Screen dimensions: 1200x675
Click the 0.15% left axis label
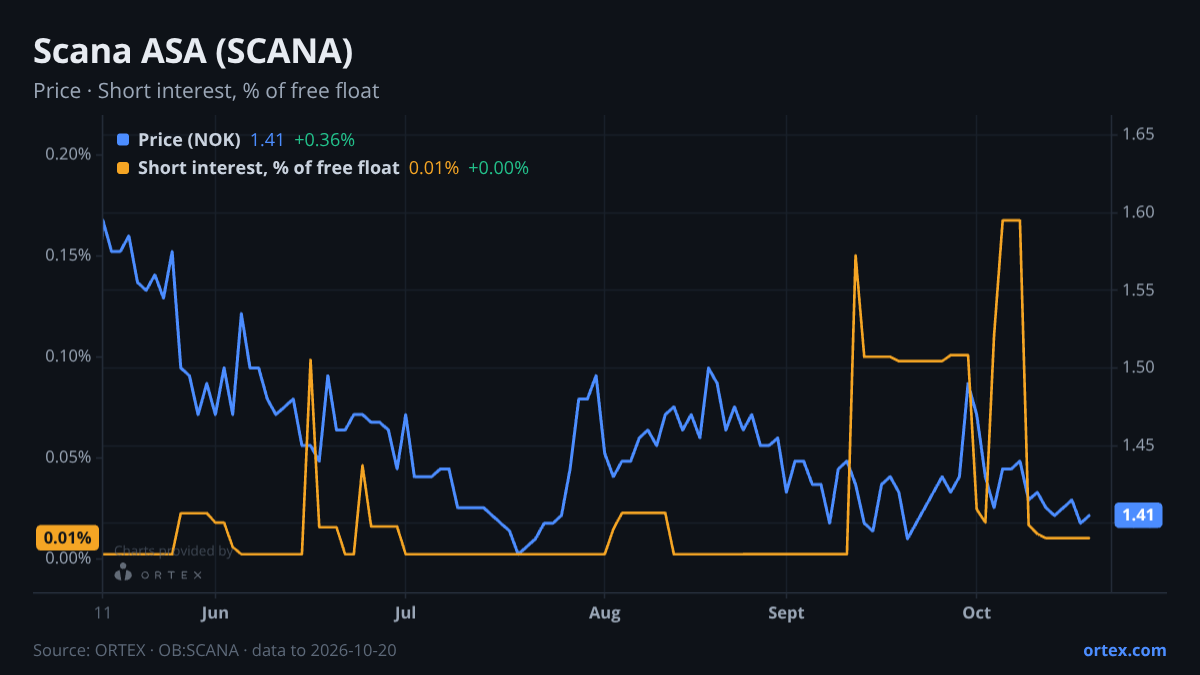69,255
